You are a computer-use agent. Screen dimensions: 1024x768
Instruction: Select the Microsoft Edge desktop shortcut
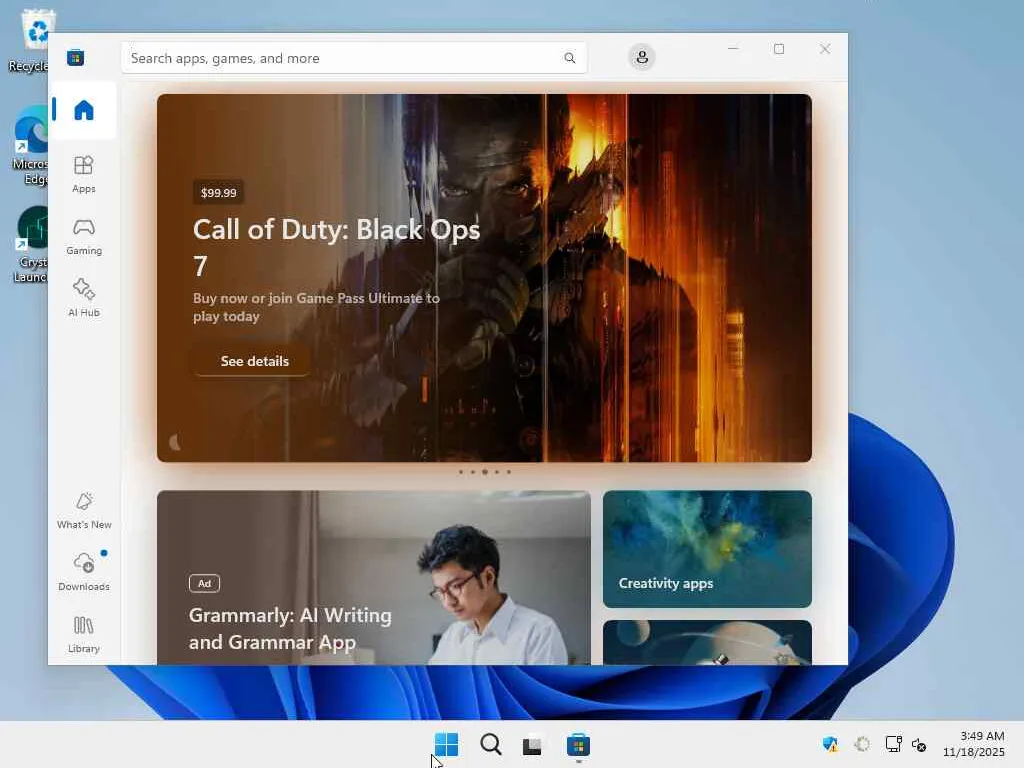pyautogui.click(x=30, y=146)
